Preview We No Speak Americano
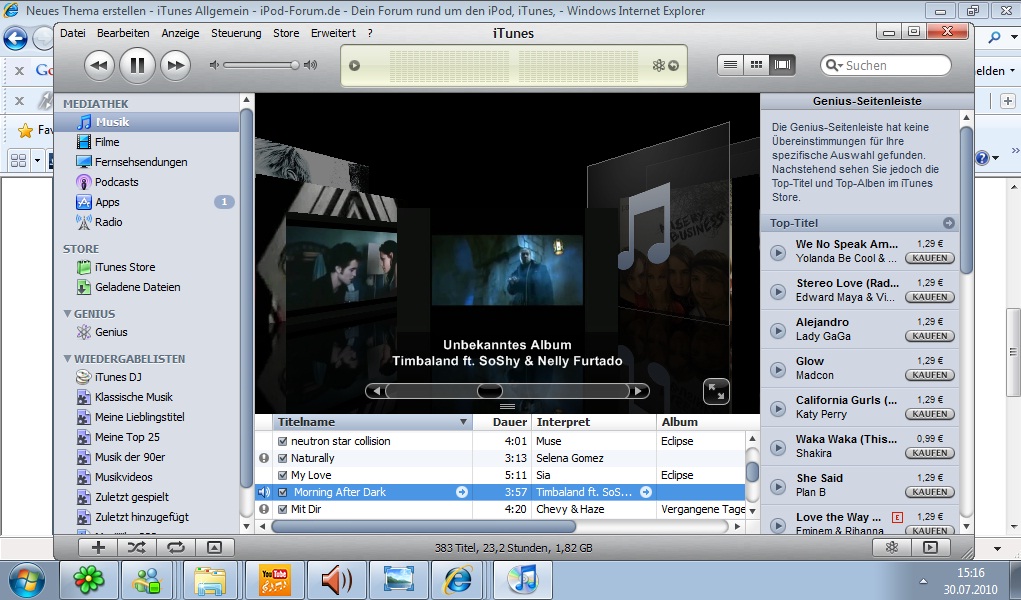The height and width of the screenshot is (600, 1021). (x=778, y=252)
